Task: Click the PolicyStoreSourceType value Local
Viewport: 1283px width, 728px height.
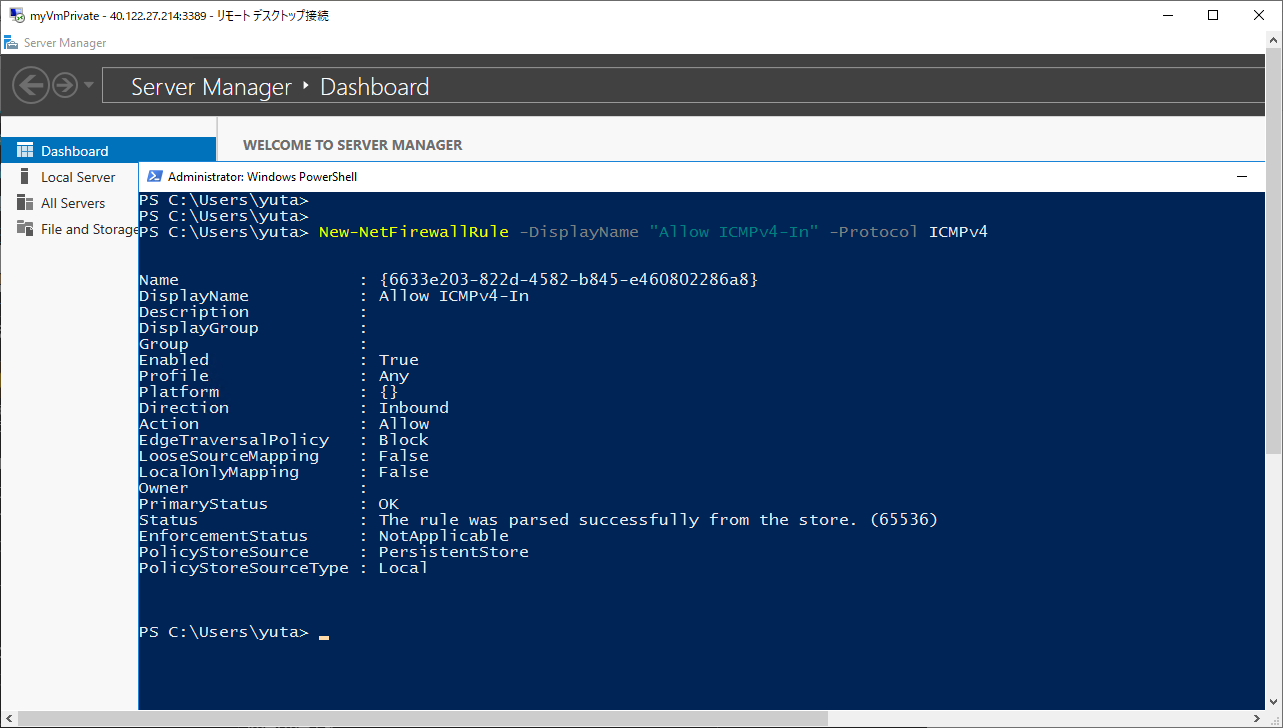Action: click(x=403, y=568)
